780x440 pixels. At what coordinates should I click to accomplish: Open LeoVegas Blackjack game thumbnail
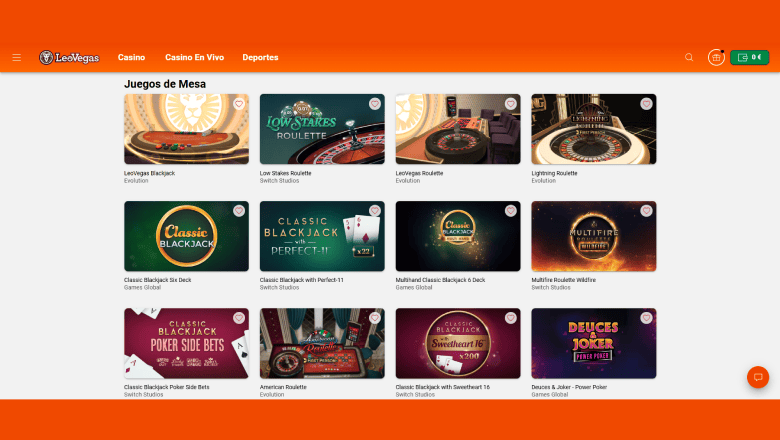[x=187, y=129]
